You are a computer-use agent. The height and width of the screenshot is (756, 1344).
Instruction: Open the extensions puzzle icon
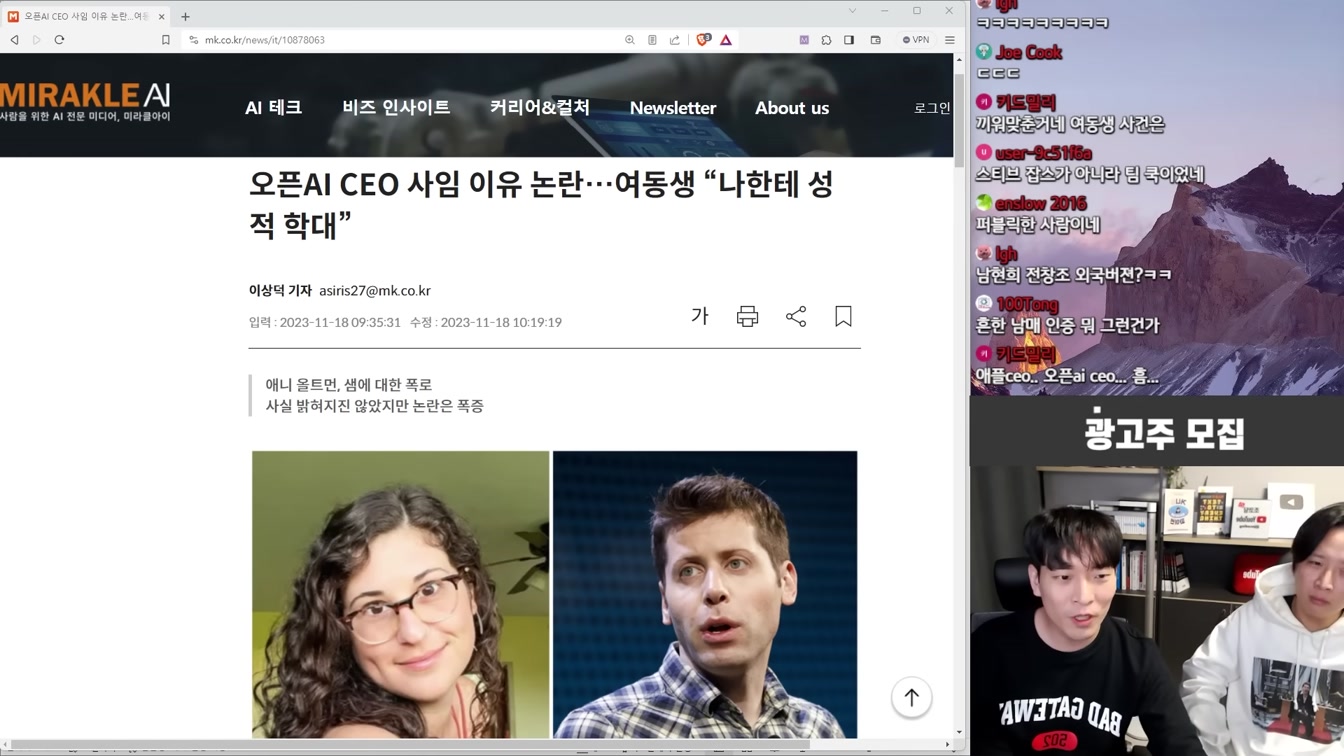click(826, 40)
